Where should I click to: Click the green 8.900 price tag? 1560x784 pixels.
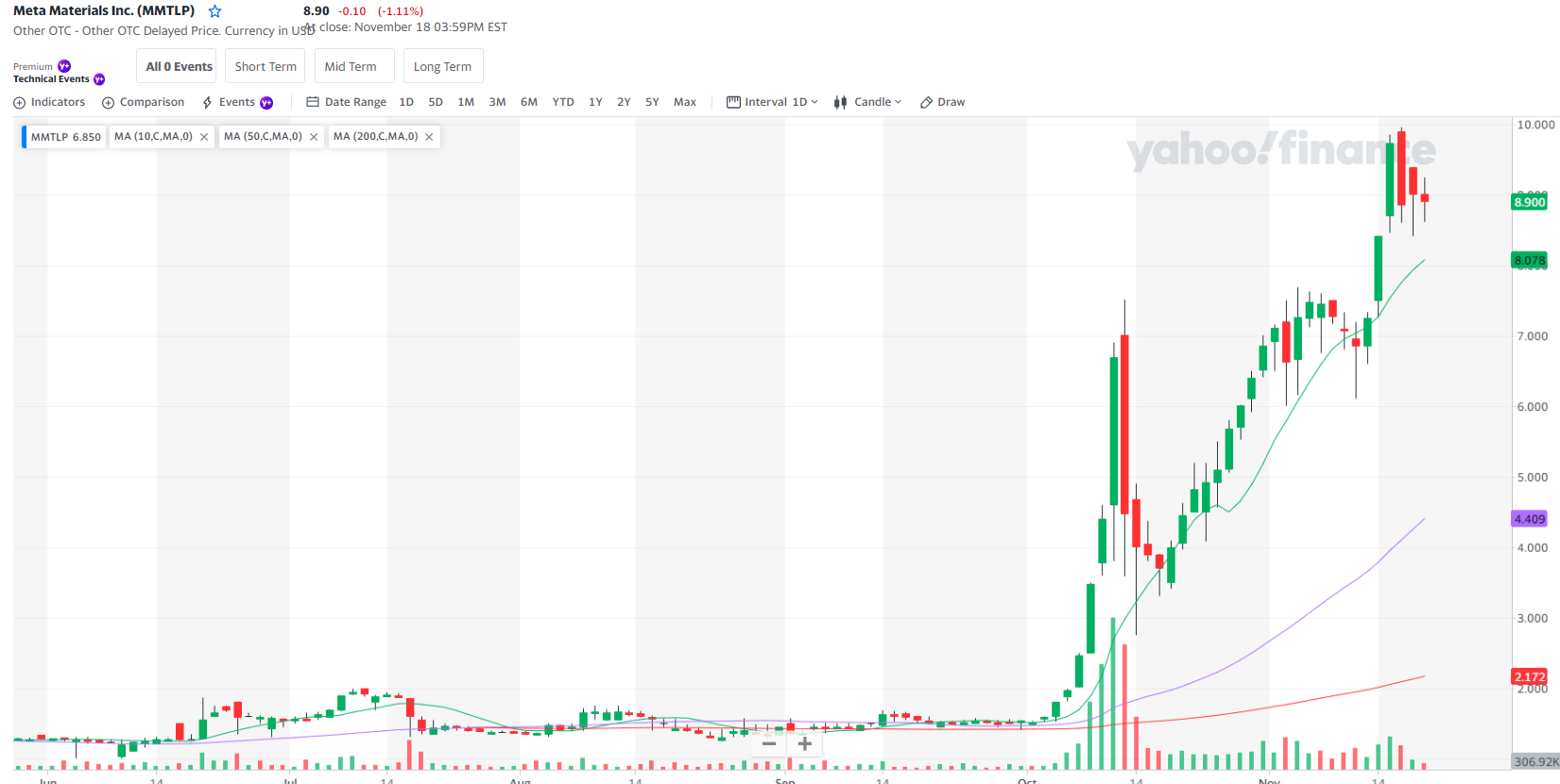point(1530,202)
